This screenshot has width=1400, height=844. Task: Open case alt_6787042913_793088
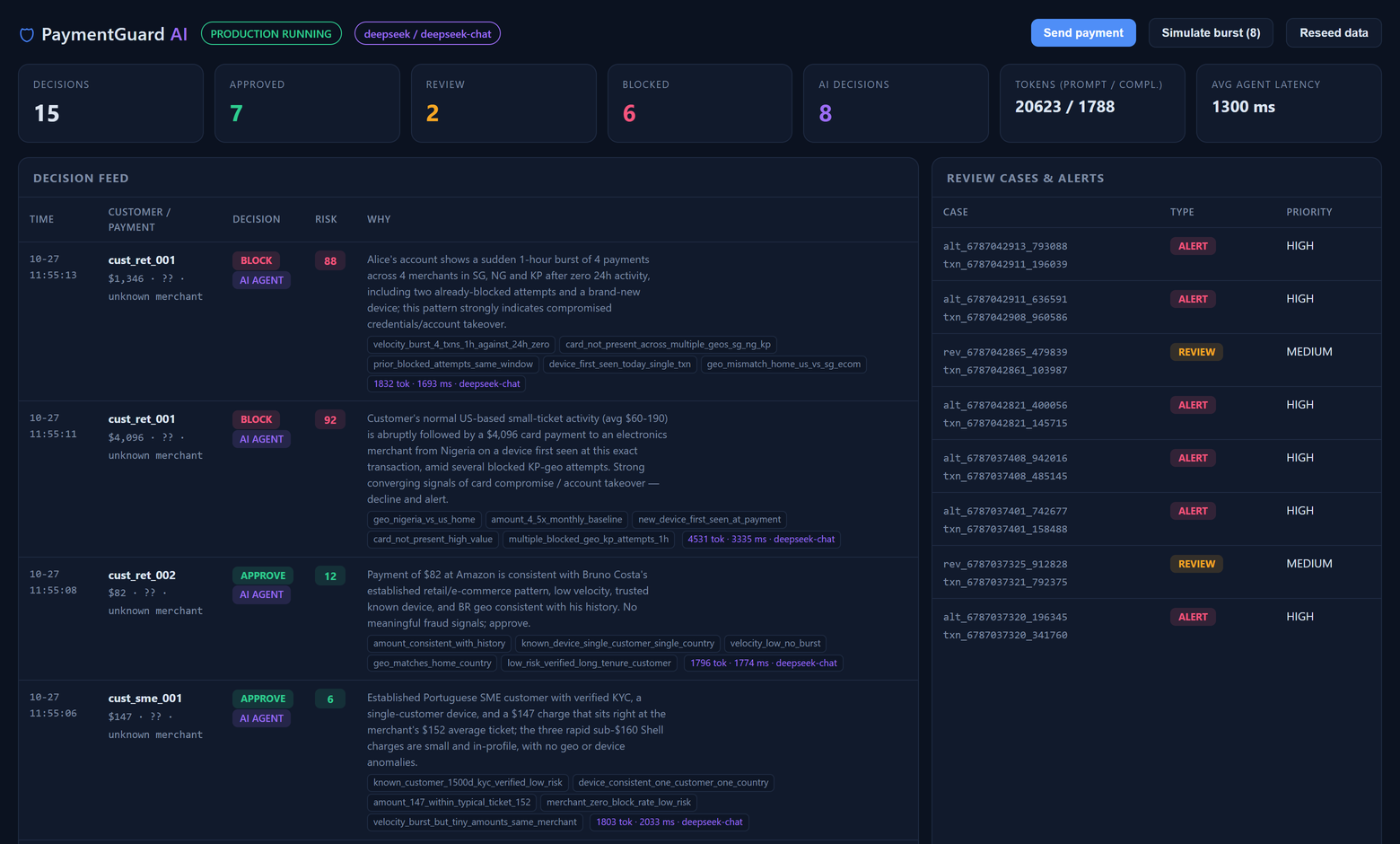point(1005,246)
